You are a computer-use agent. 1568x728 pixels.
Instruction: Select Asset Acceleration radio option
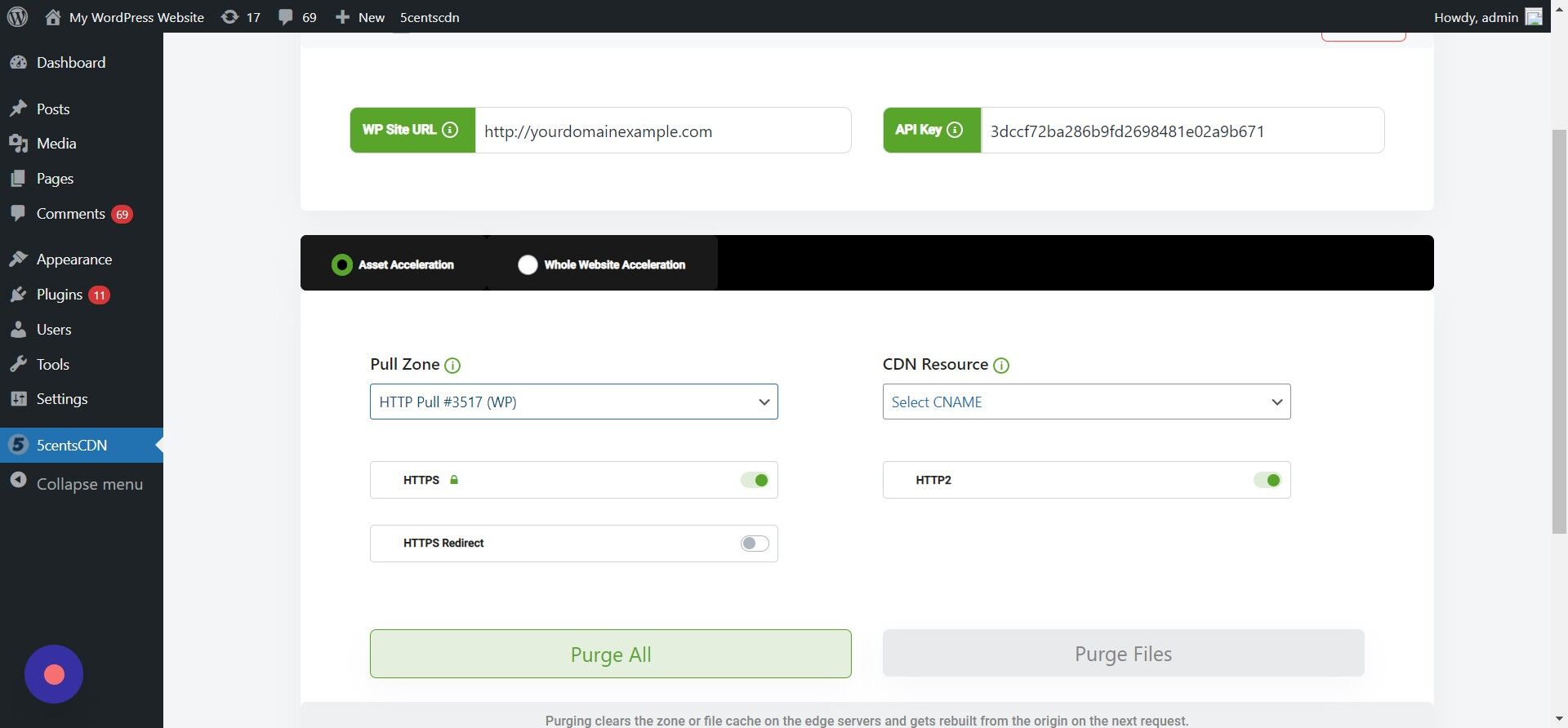click(x=342, y=264)
